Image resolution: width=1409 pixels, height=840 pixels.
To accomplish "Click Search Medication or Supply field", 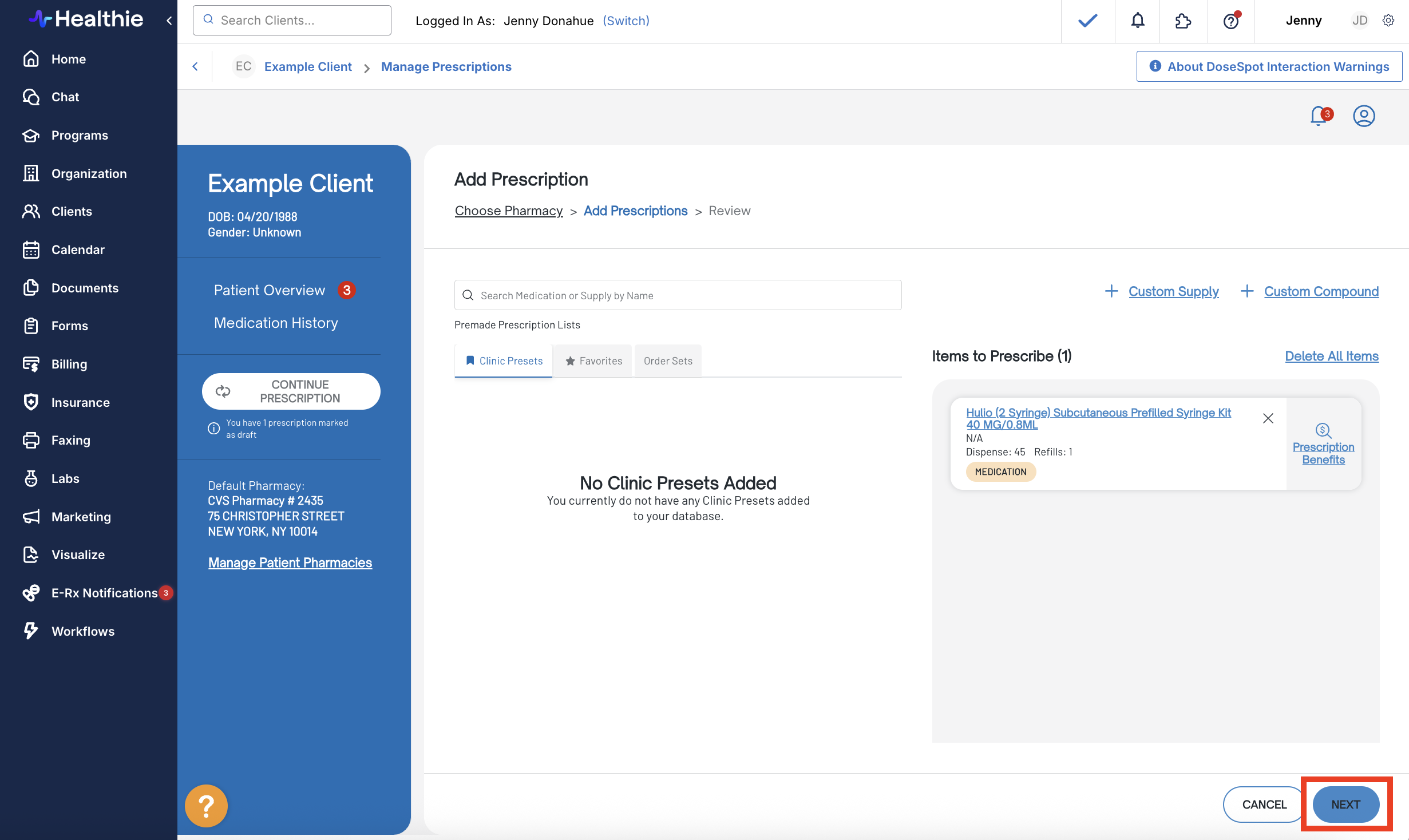I will click(678, 295).
